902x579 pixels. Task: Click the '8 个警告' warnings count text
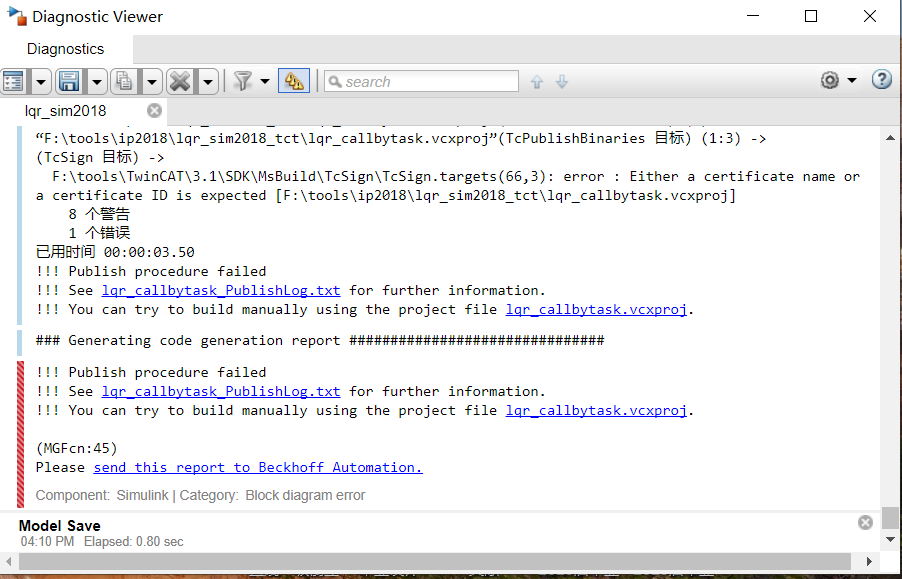[99, 214]
